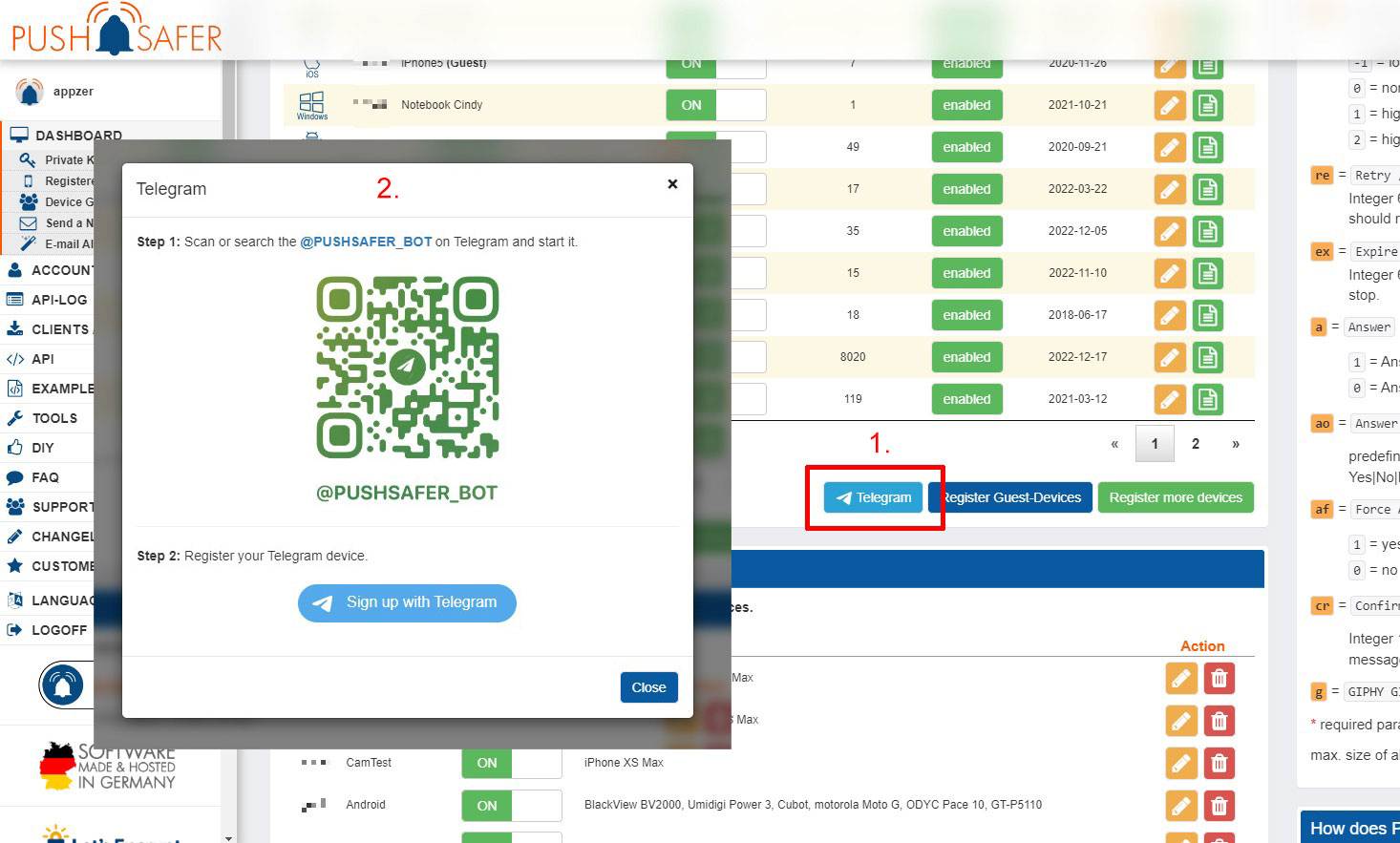This screenshot has width=1400, height=843.
Task: Go to page 2 of device list
Action: click(1195, 444)
